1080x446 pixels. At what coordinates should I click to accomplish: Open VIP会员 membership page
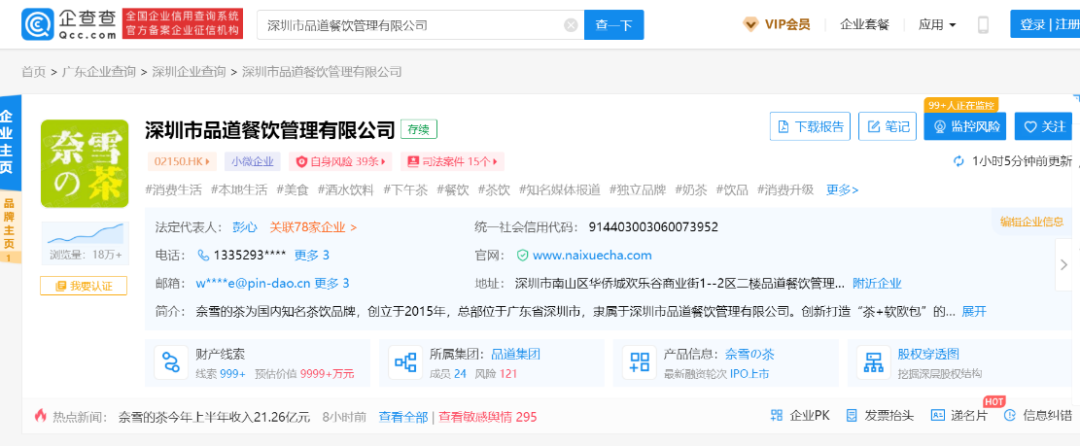coord(776,25)
